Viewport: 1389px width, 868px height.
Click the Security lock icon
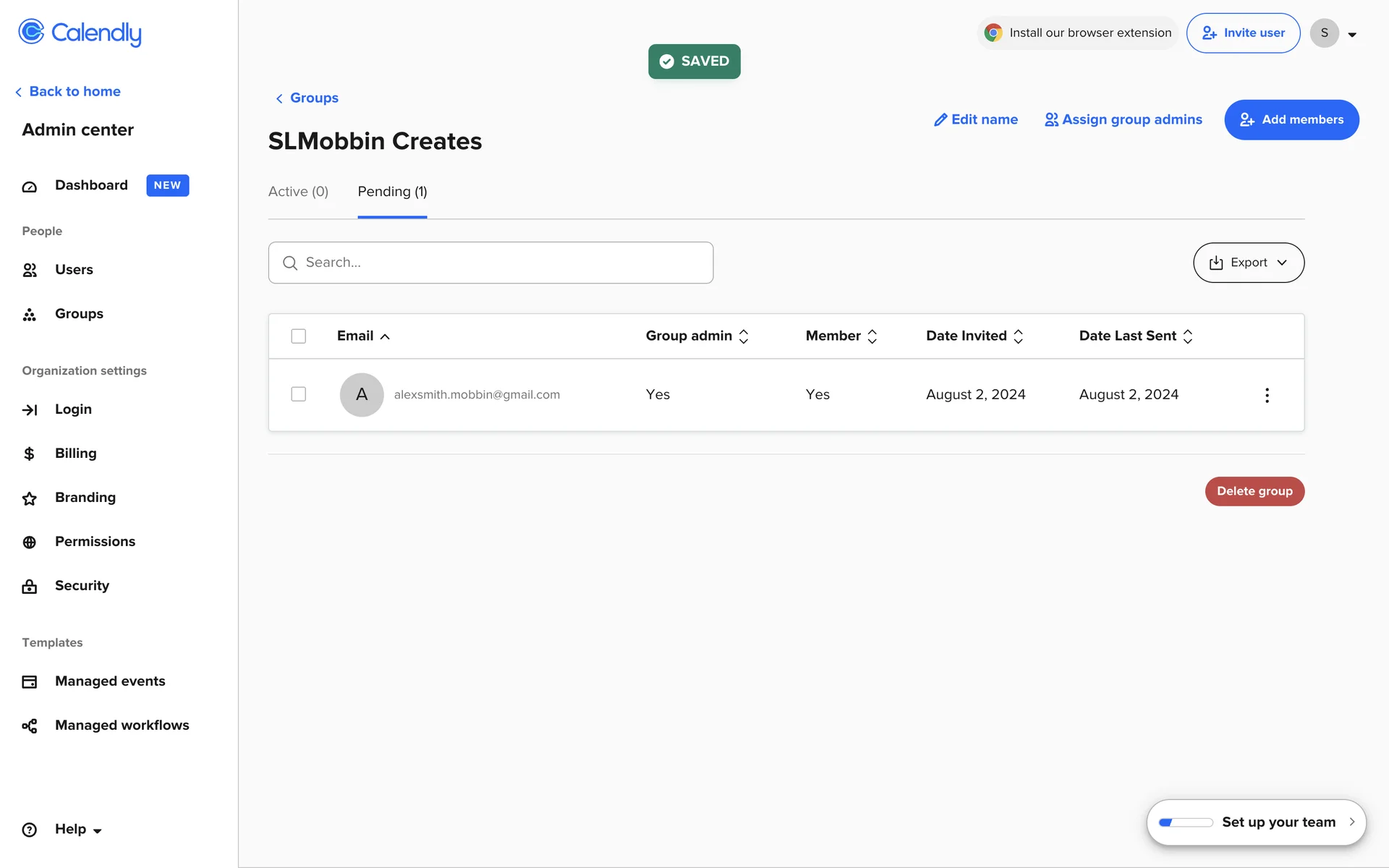pyautogui.click(x=30, y=587)
